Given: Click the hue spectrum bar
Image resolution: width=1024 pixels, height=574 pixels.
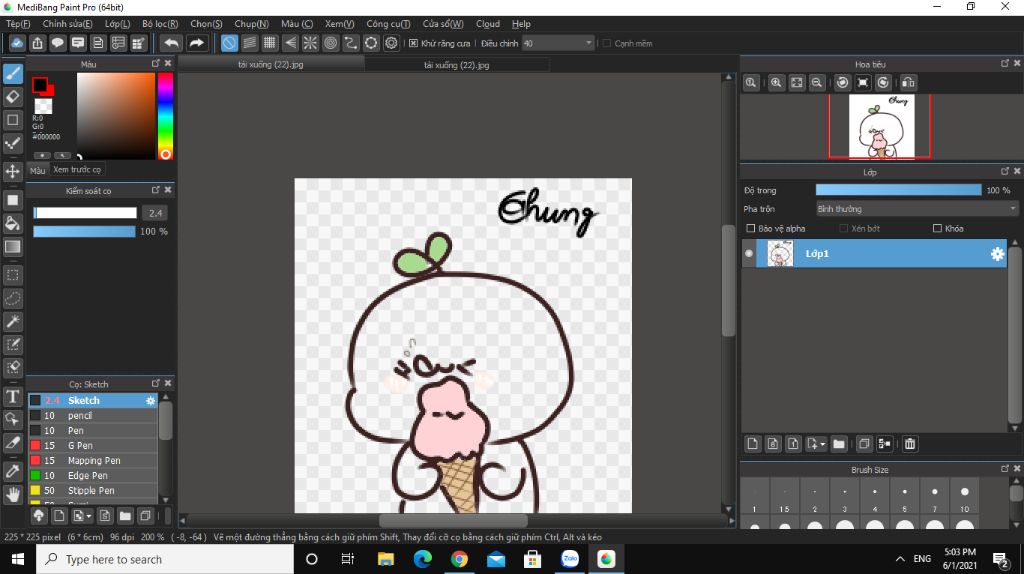Looking at the screenshot, I should coord(165,116).
